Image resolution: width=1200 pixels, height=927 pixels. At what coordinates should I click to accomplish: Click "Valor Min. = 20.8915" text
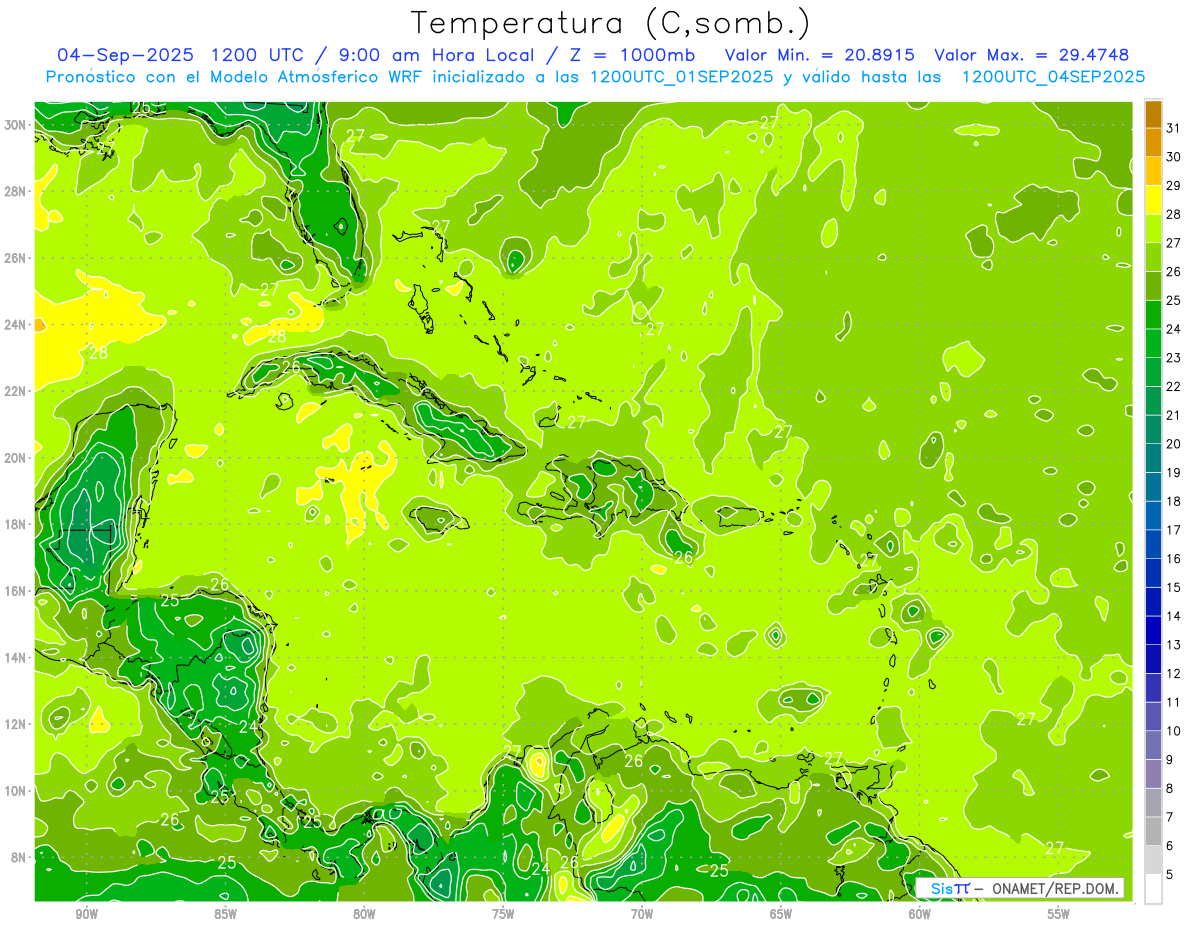[820, 55]
